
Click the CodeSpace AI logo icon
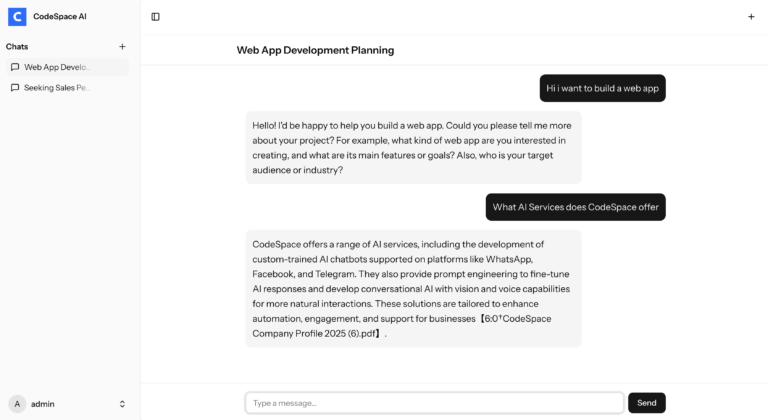[x=17, y=17]
